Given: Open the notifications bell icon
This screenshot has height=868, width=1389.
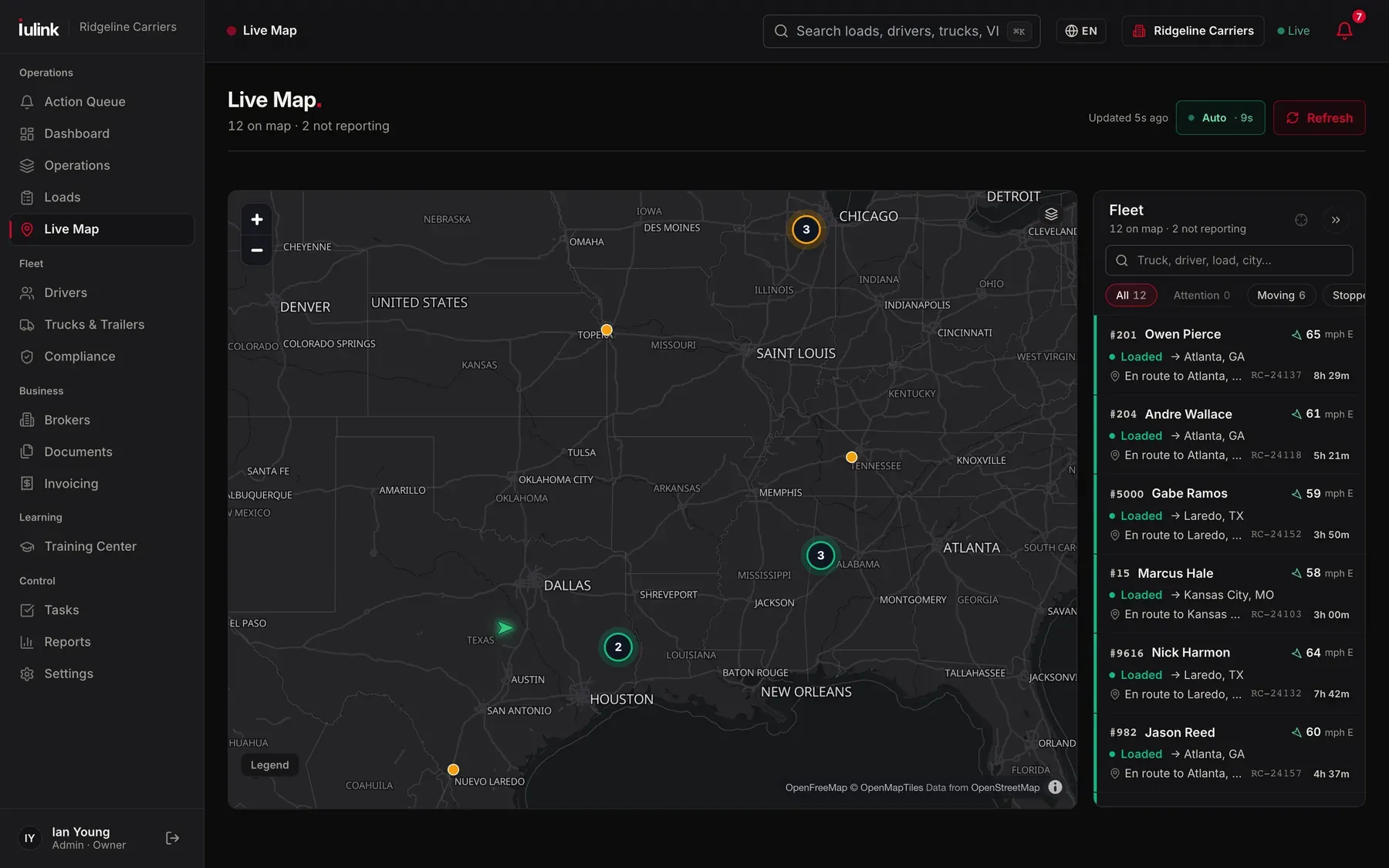Looking at the screenshot, I should click(1344, 31).
